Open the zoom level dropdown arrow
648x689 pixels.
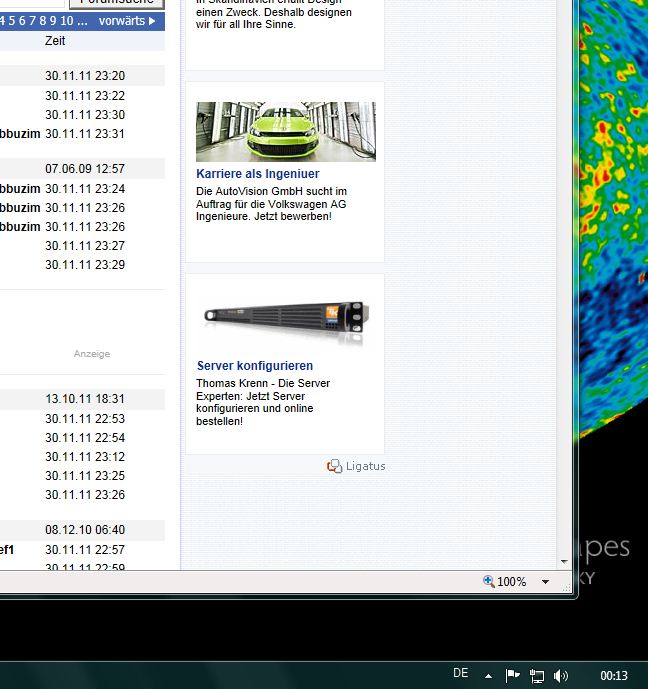[545, 582]
